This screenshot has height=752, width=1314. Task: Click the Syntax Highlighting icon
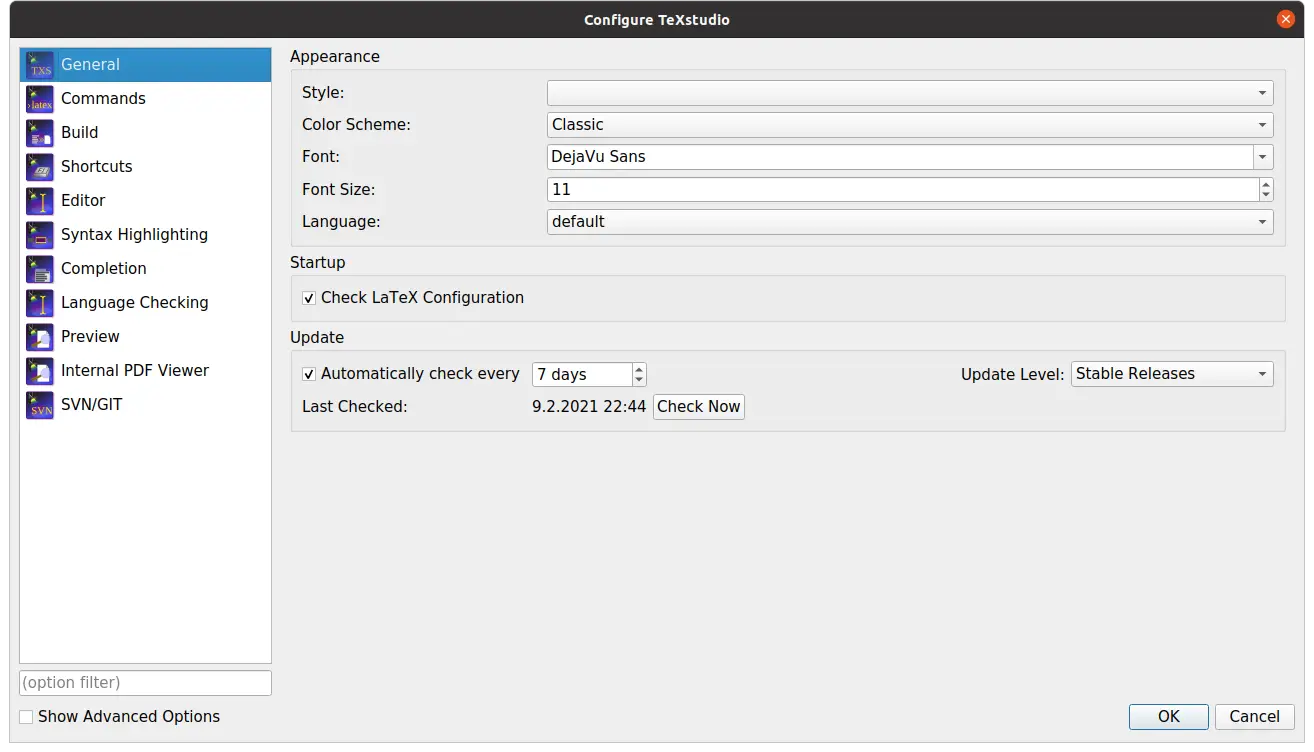tap(40, 235)
